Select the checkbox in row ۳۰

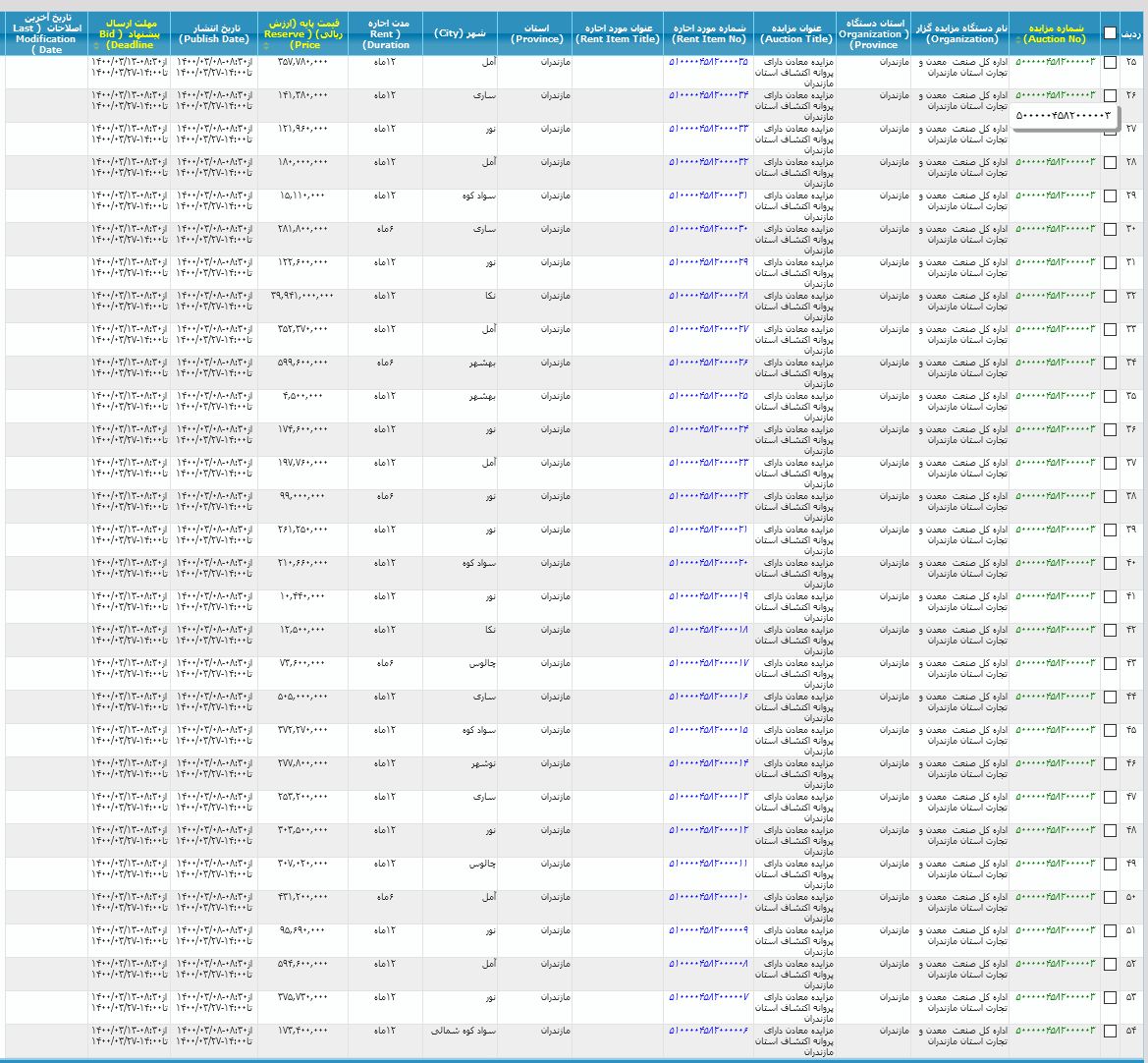click(x=1110, y=229)
